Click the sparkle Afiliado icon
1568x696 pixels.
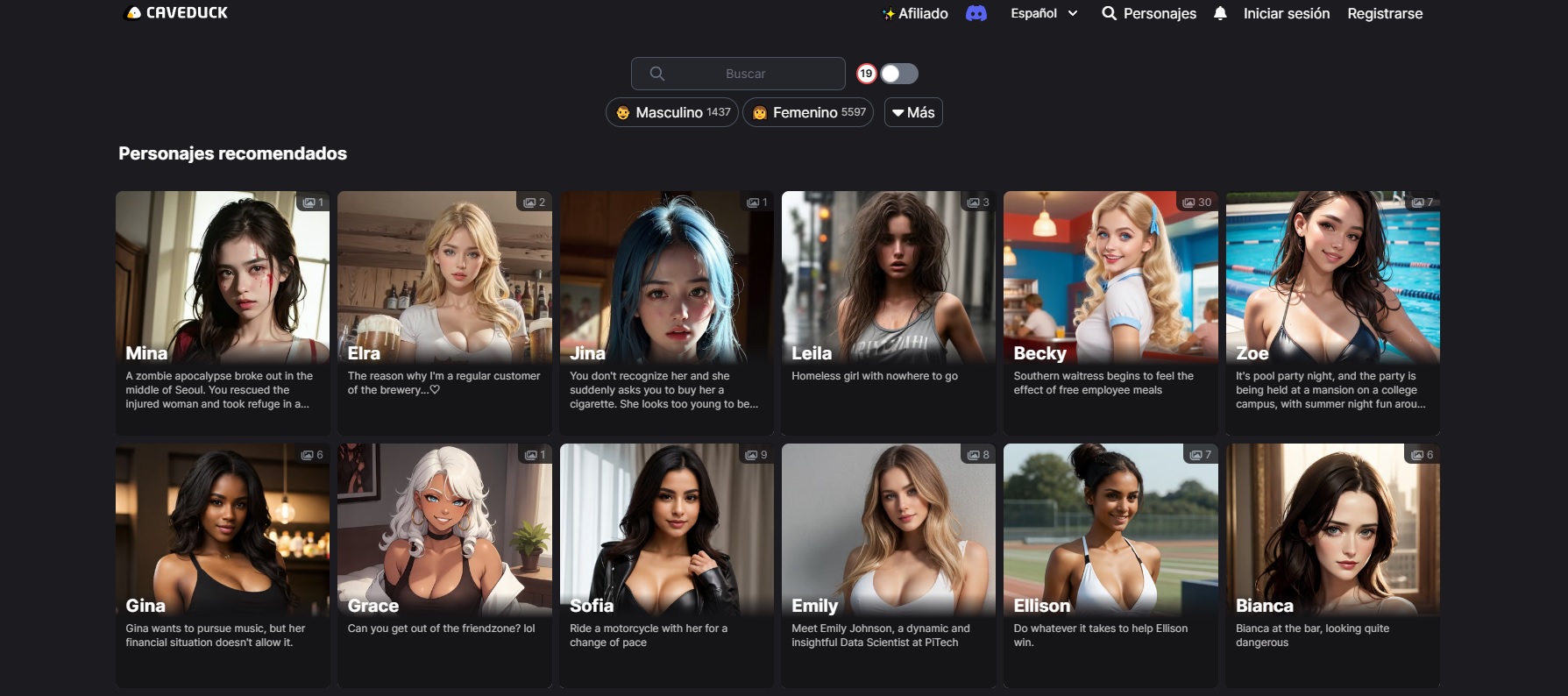(x=888, y=14)
